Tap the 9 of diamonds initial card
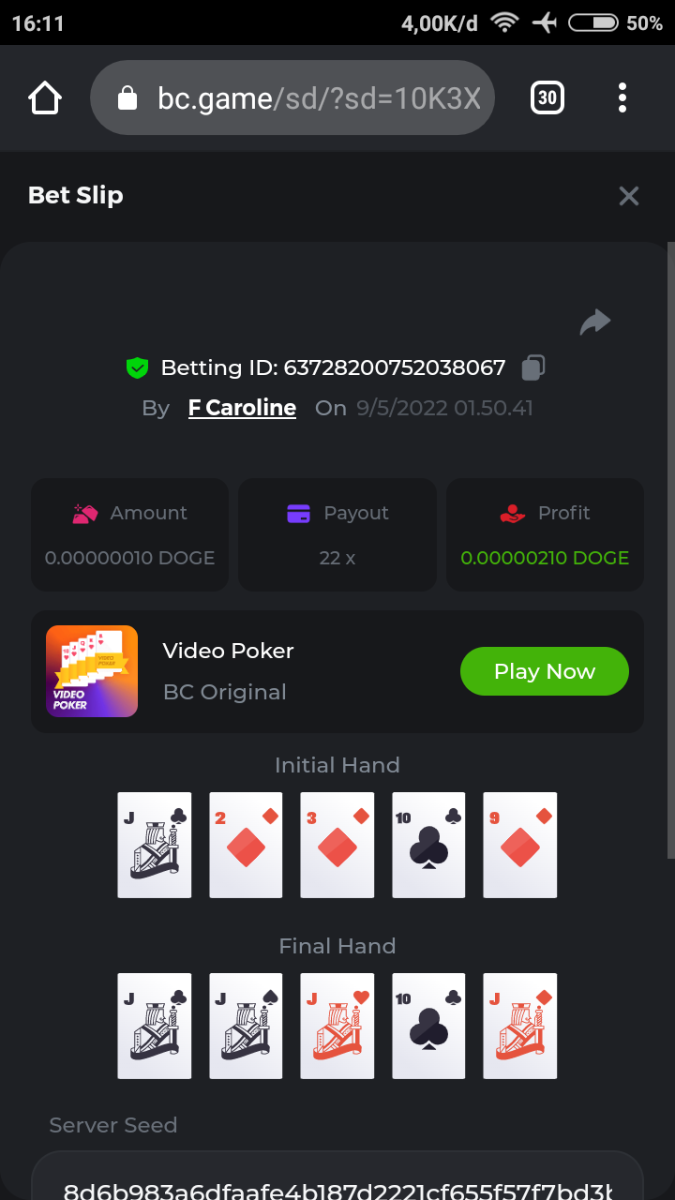Screen dimensions: 675x1200 click(520, 845)
